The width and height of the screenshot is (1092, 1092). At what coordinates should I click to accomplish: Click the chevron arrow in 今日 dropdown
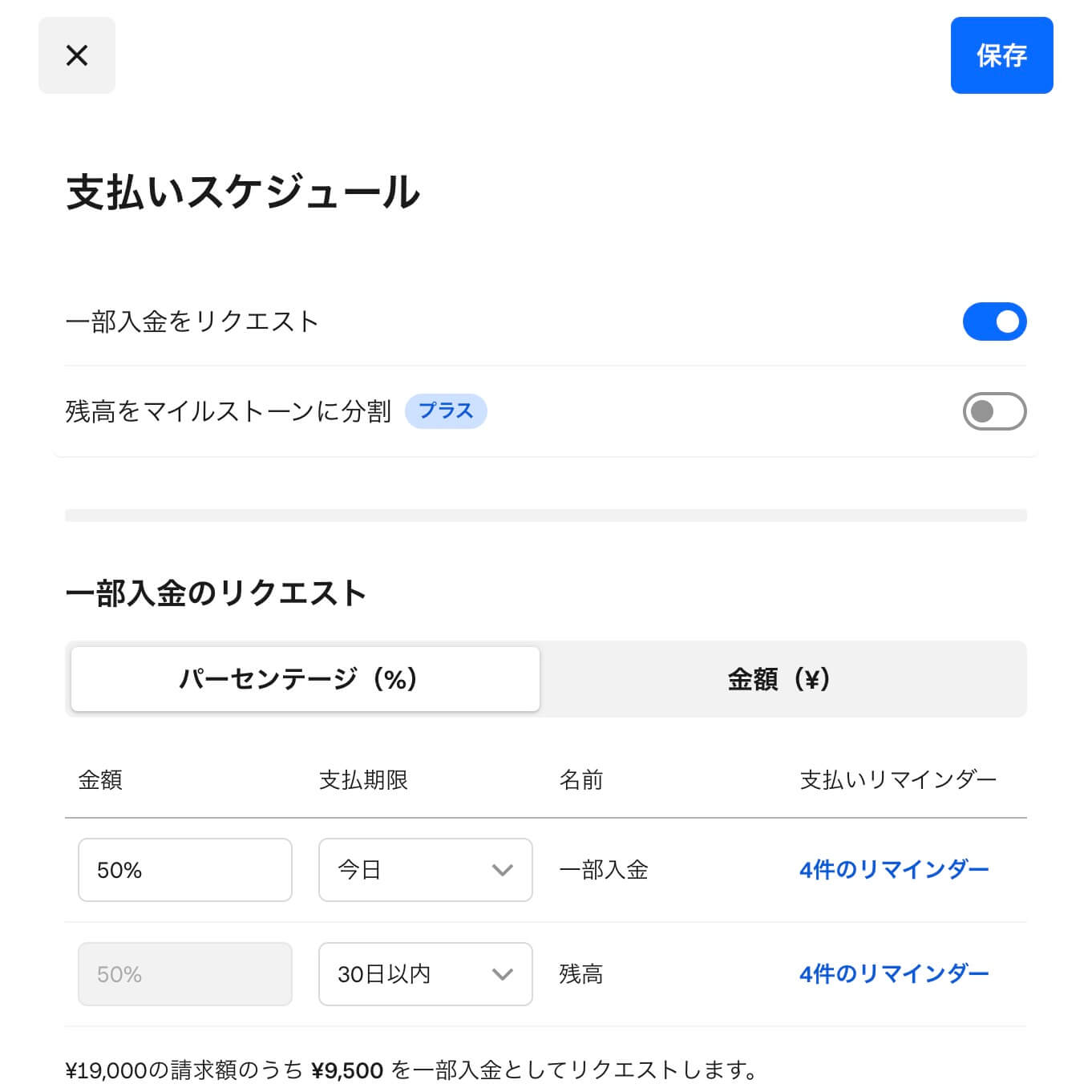(x=503, y=870)
